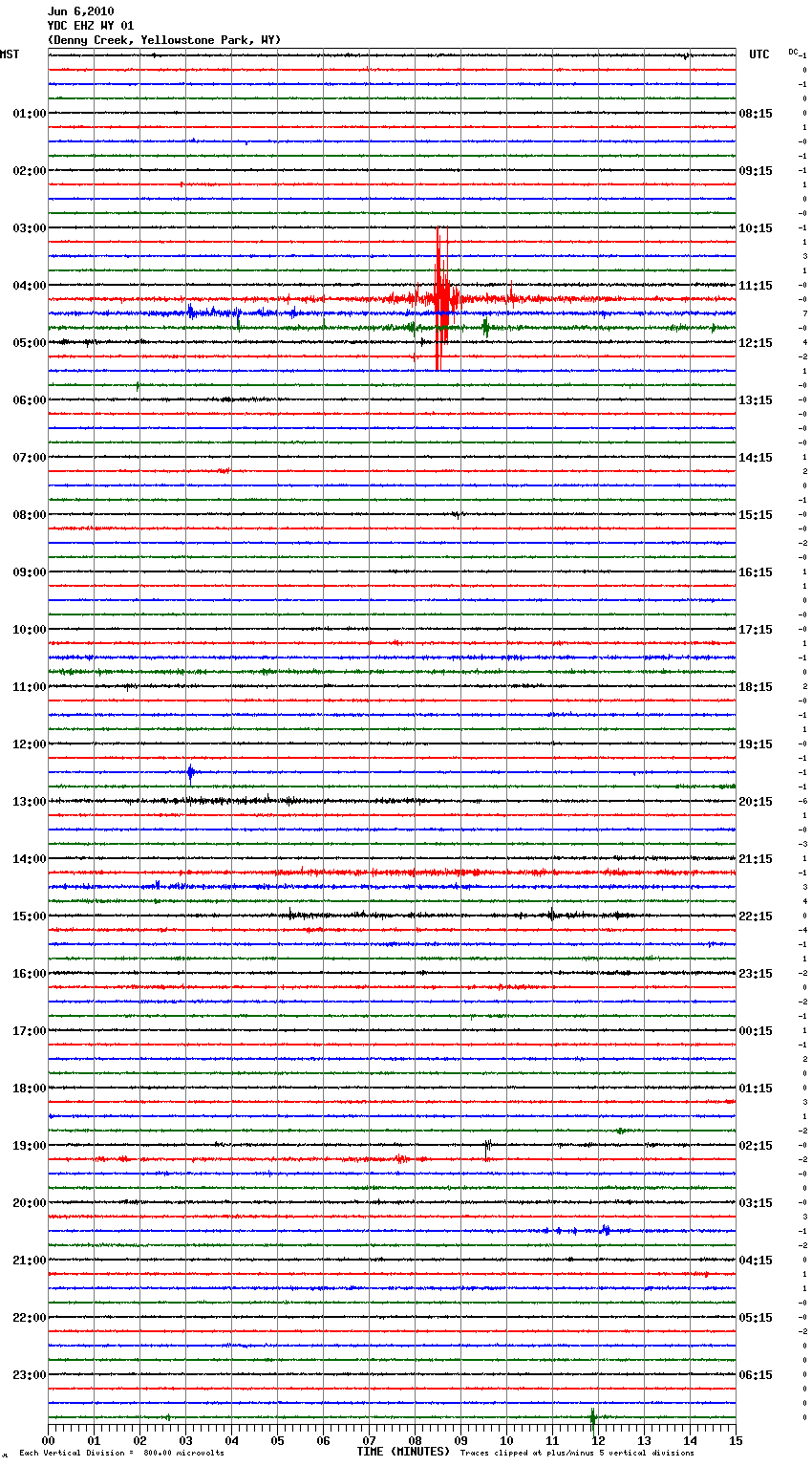Click the 'TIME (MINUTES)' axis label

[403, 1452]
